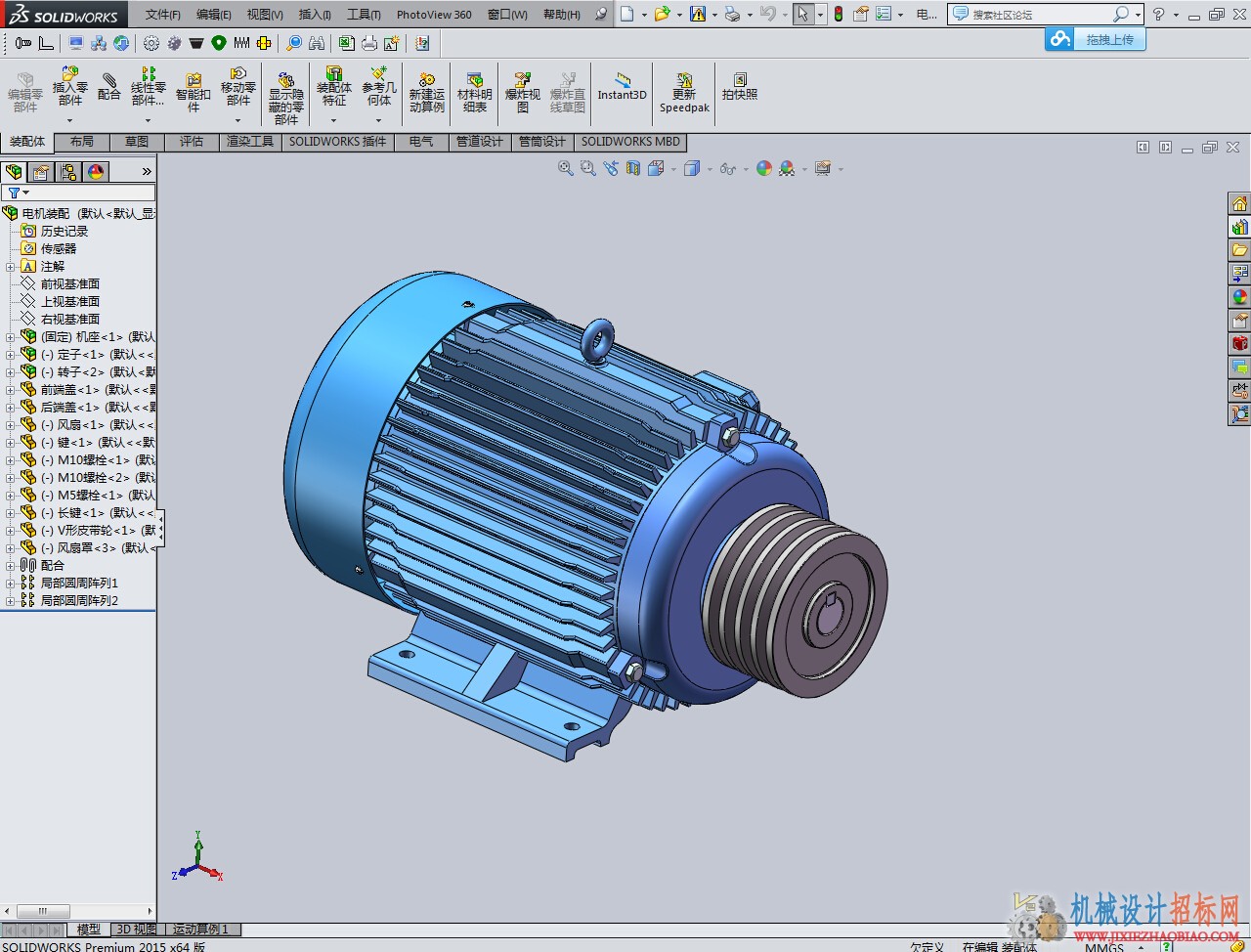The image size is (1251, 952).
Task: Click Zoom to Fit in view toolbar
Action: (565, 168)
